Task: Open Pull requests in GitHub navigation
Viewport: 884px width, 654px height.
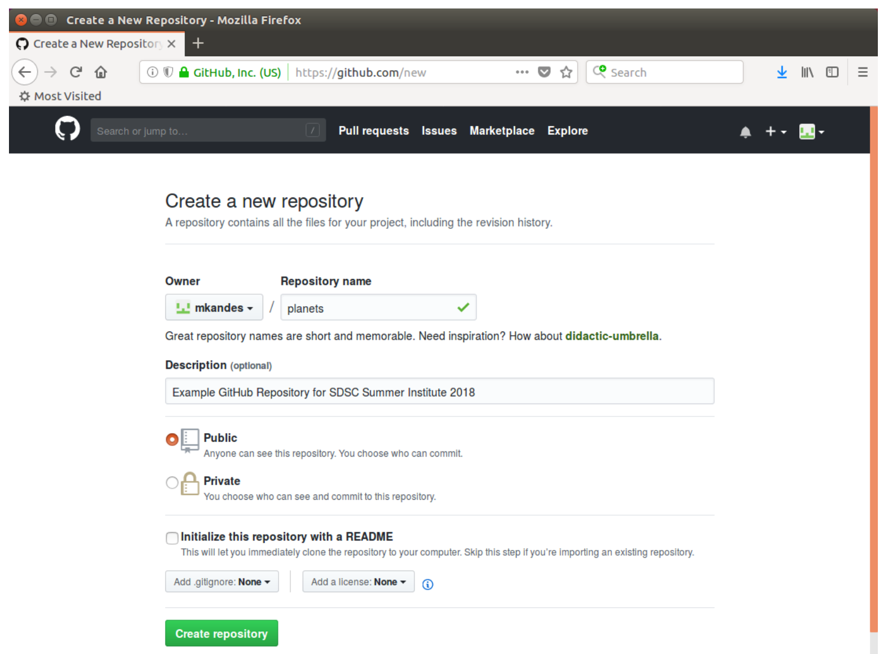Action: tap(373, 131)
